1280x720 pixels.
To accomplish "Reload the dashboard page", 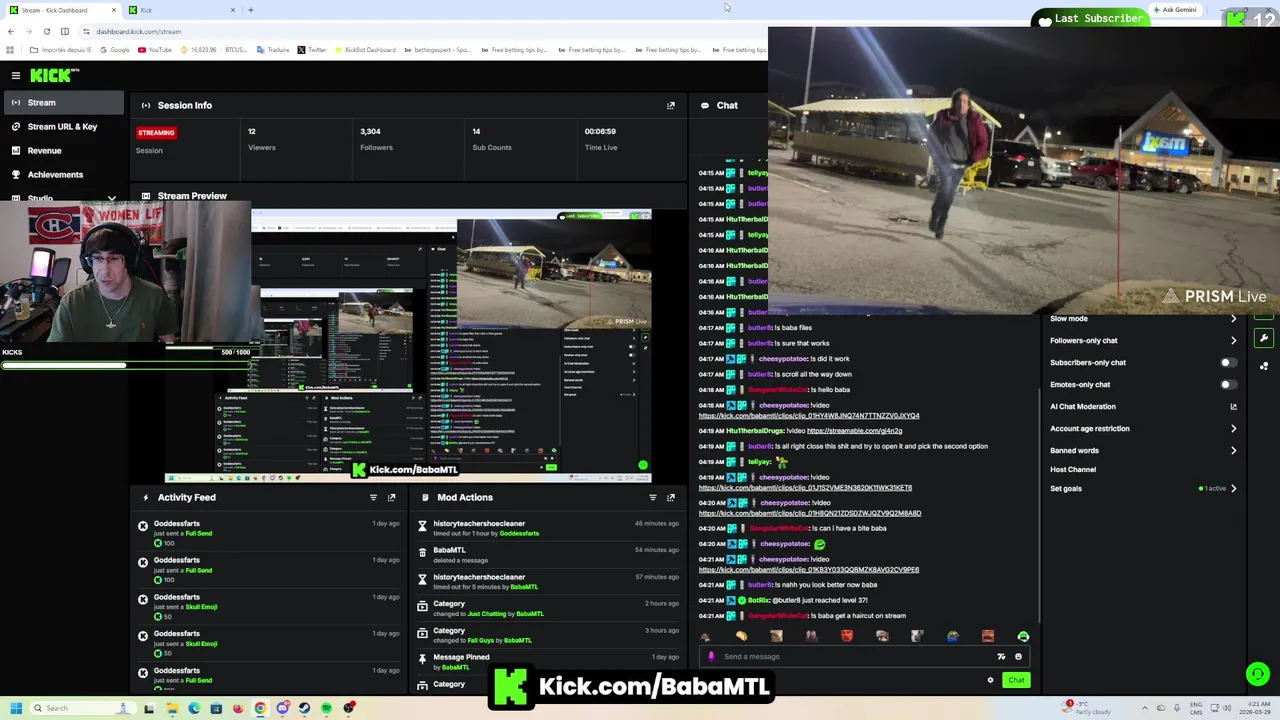I will coord(46,31).
